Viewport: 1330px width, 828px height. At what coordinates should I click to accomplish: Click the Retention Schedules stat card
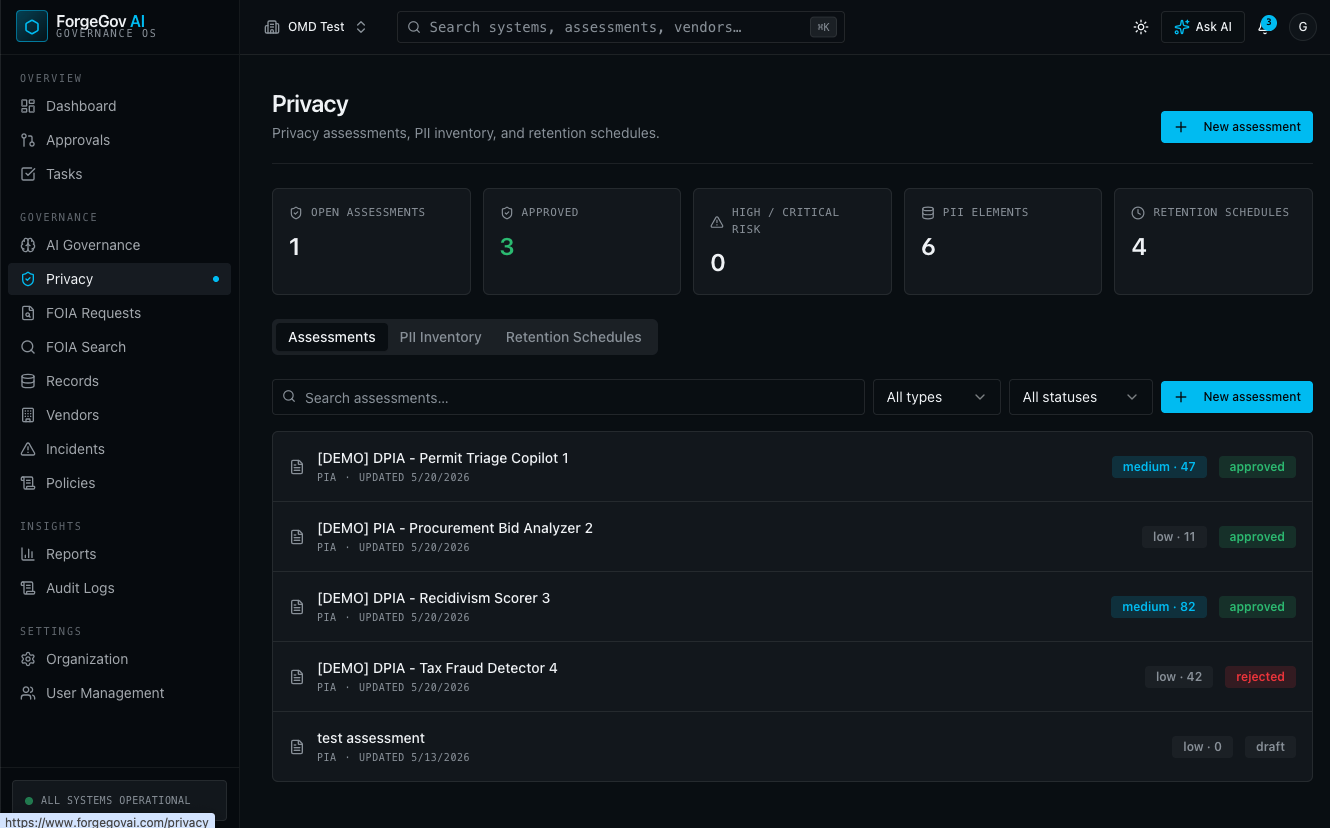tap(1213, 242)
